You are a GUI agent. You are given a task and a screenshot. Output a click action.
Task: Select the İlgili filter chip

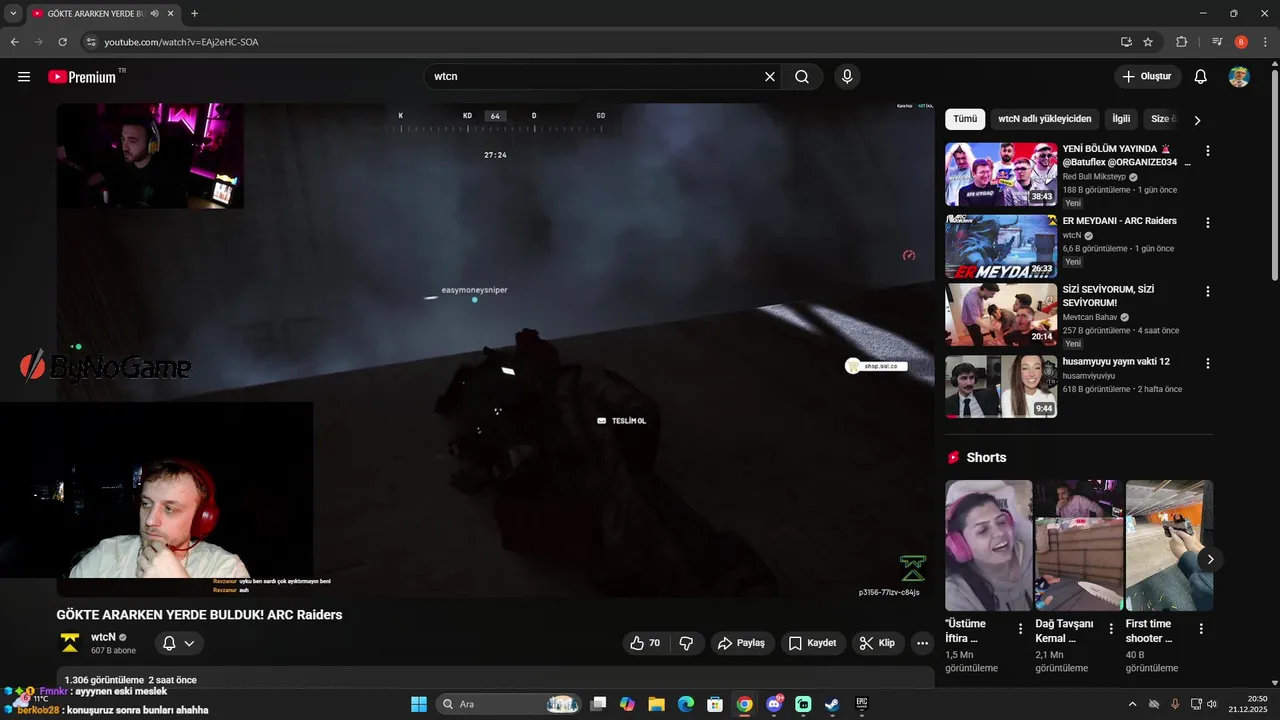point(1121,119)
